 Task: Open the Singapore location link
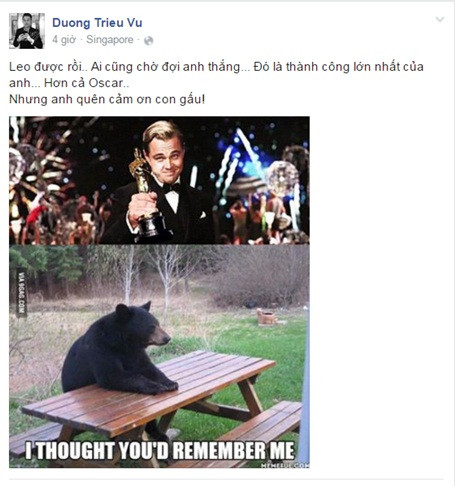tap(110, 40)
